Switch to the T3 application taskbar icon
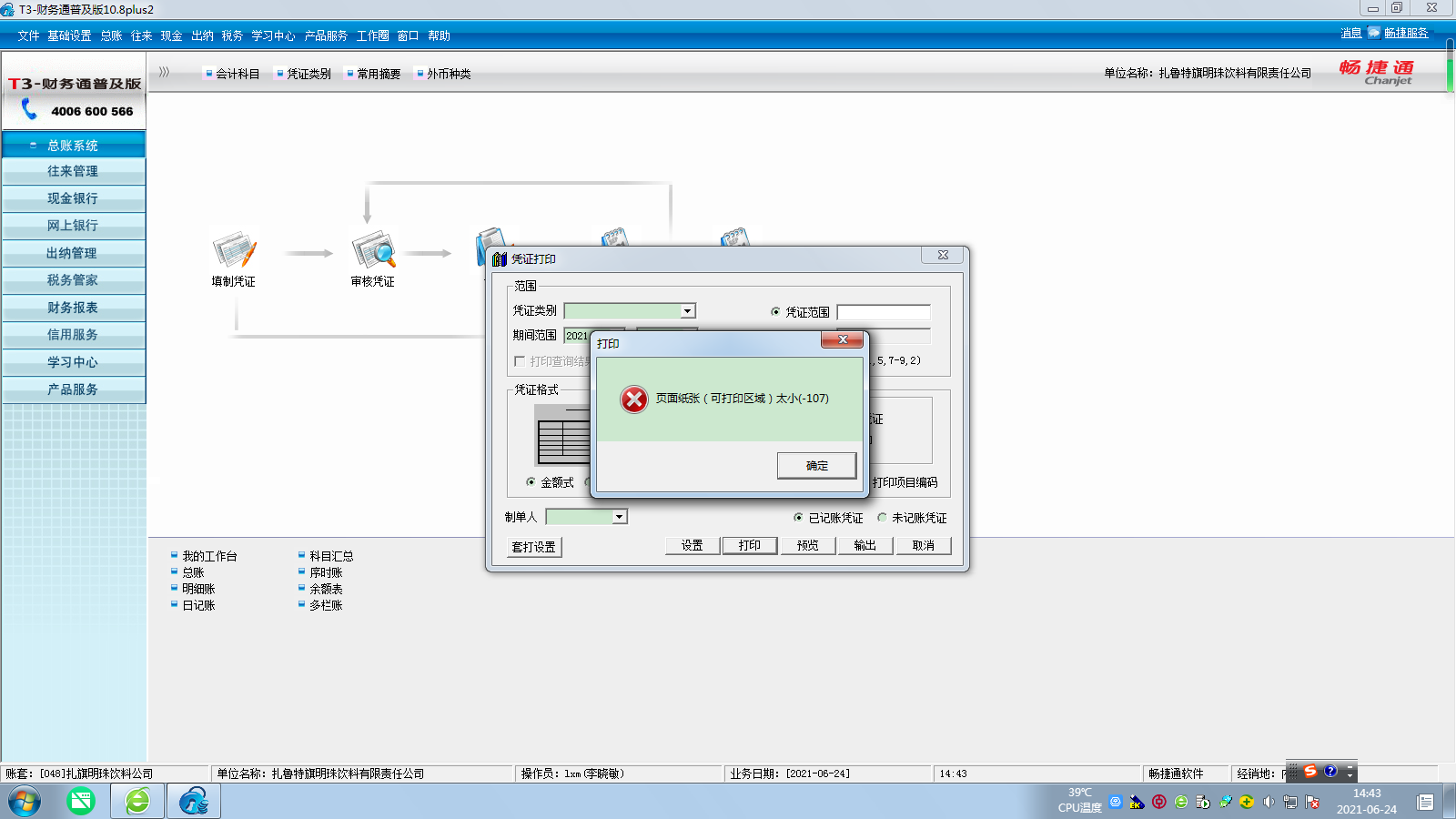 click(x=194, y=802)
